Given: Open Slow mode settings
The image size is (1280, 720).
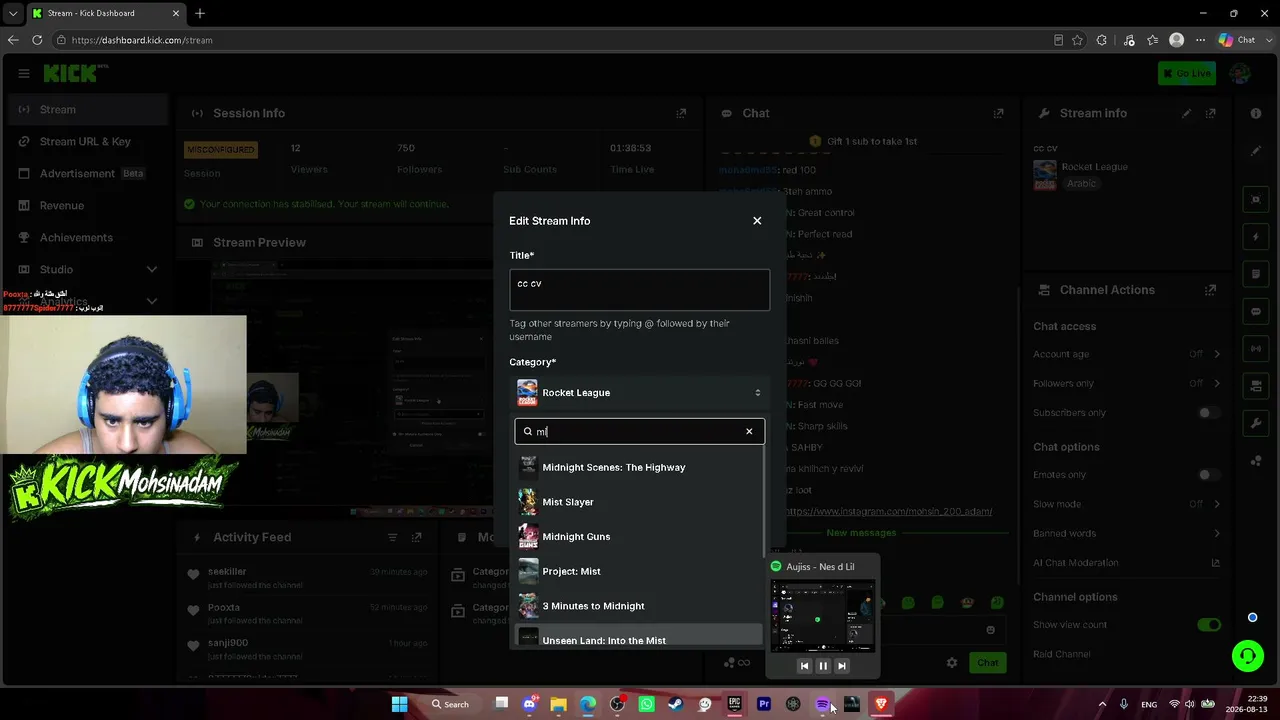Looking at the screenshot, I should [1127, 504].
